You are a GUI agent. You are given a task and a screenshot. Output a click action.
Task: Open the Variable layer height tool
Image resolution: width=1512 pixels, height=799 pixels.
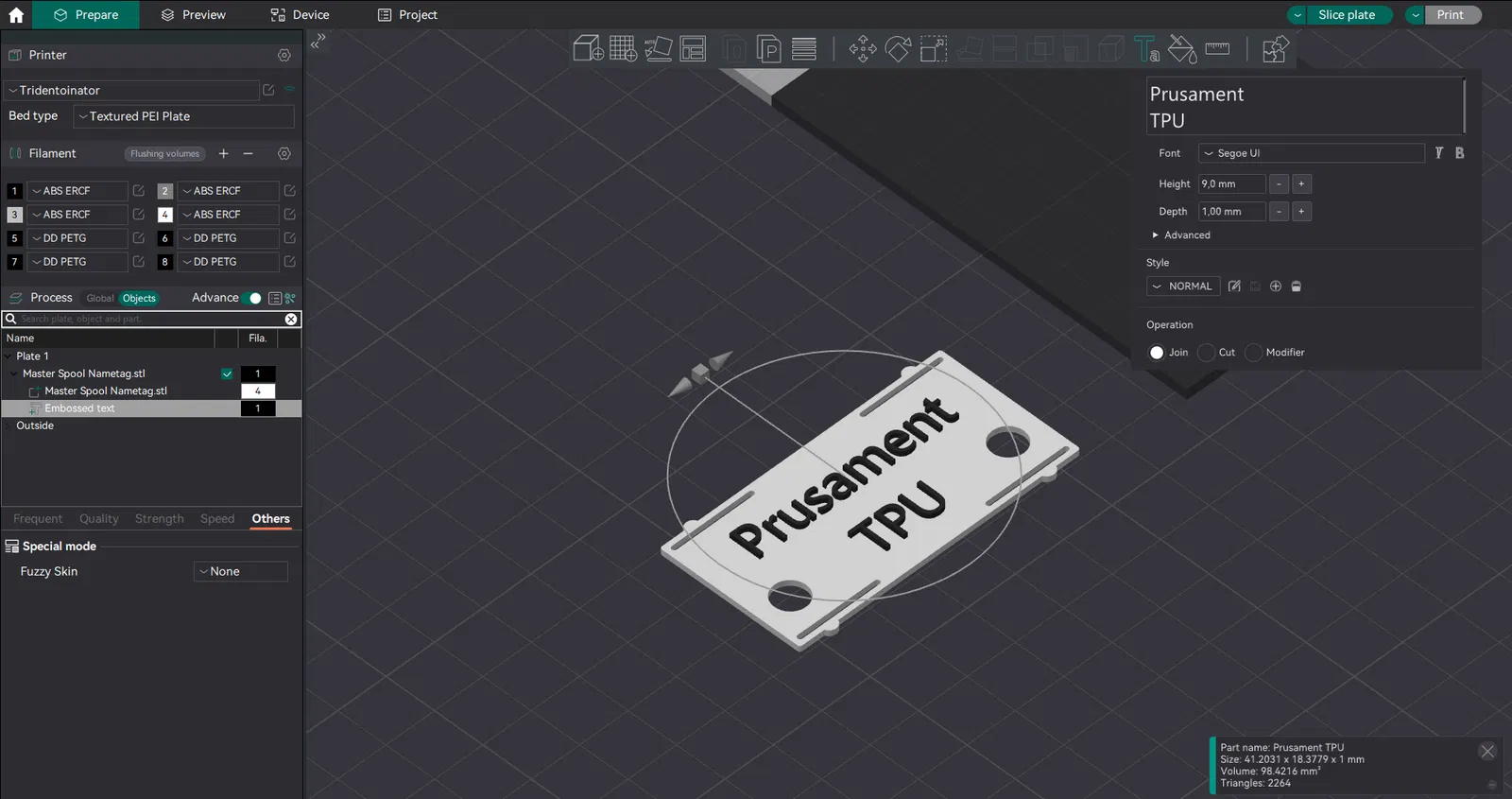coord(804,48)
